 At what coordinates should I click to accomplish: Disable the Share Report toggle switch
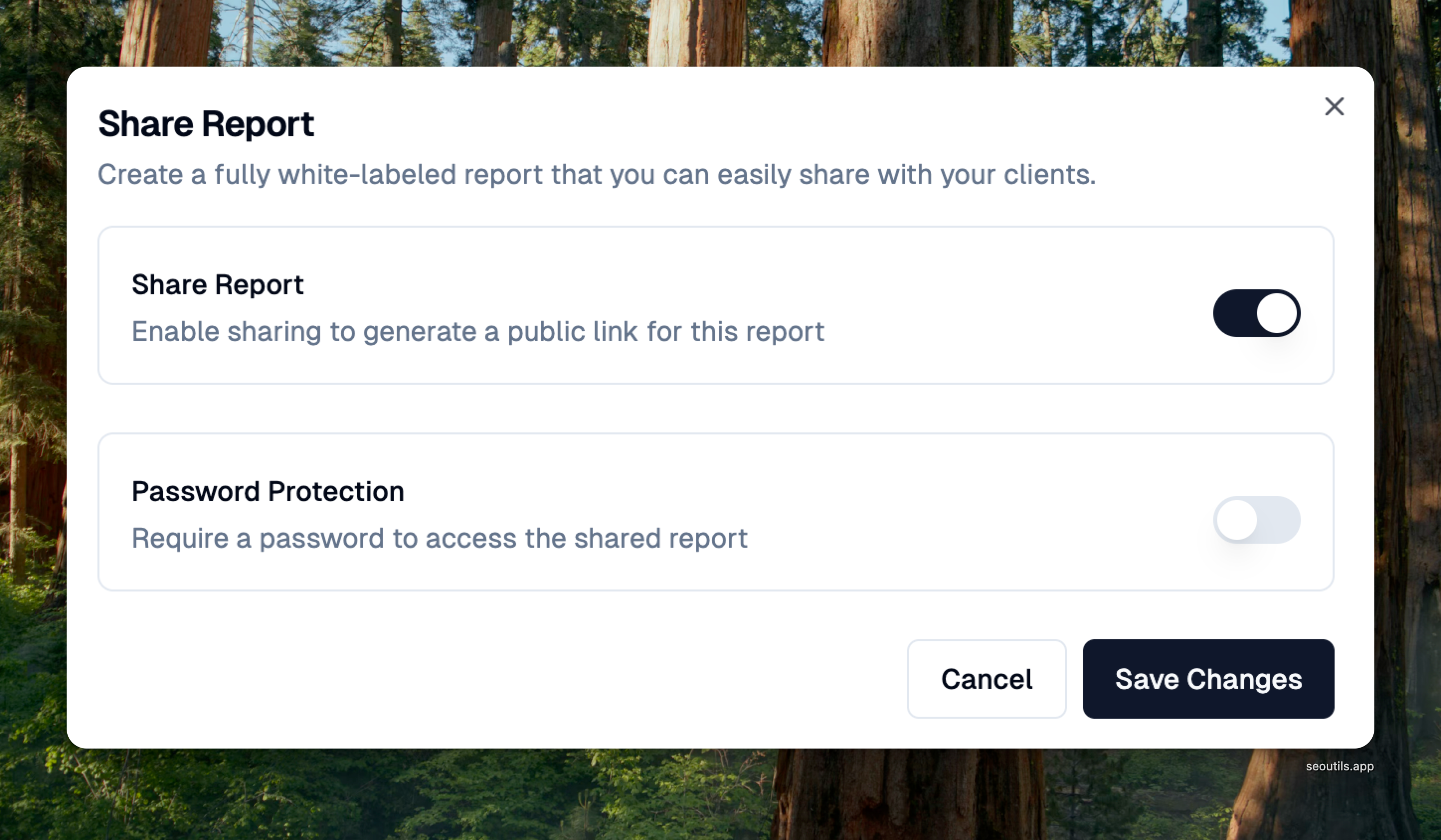pos(1257,313)
